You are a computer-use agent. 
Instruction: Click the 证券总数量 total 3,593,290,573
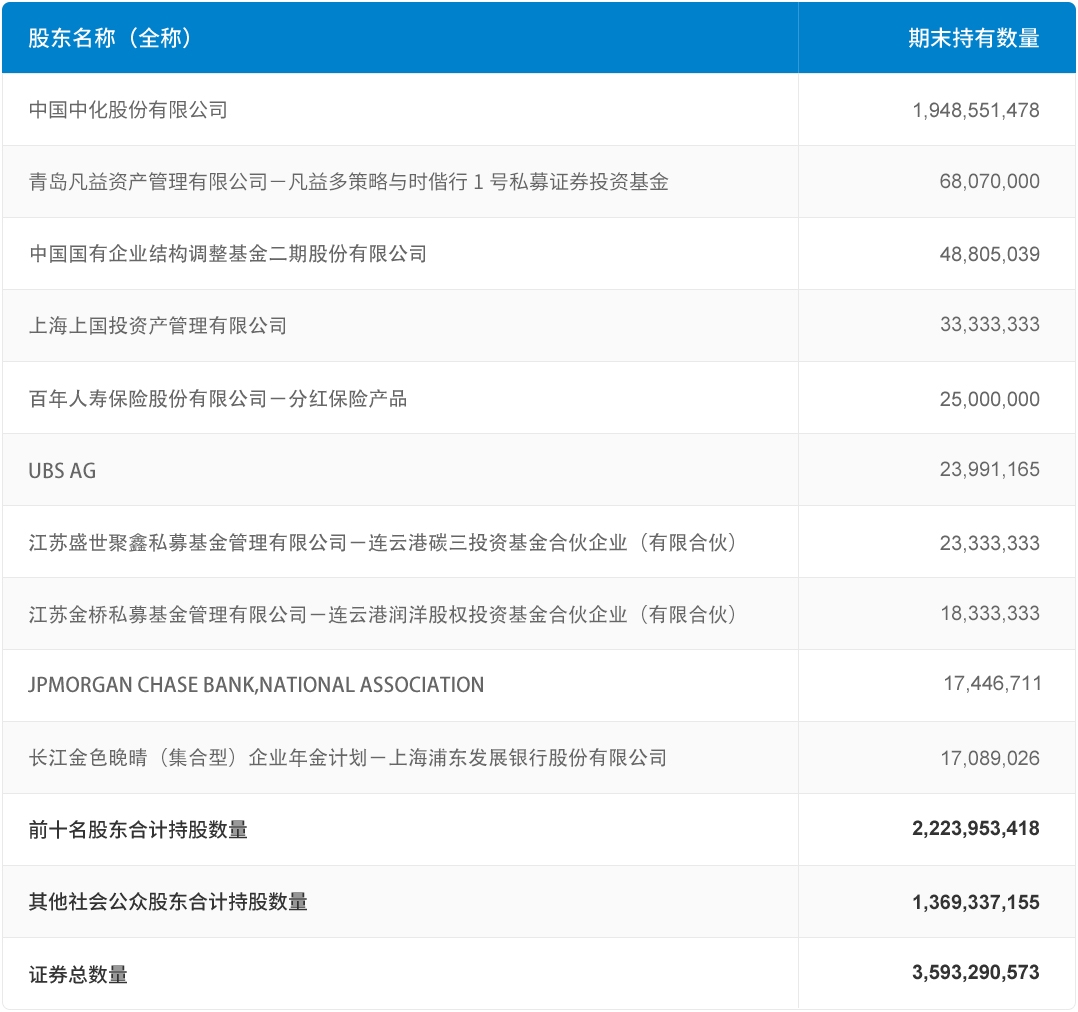975,973
